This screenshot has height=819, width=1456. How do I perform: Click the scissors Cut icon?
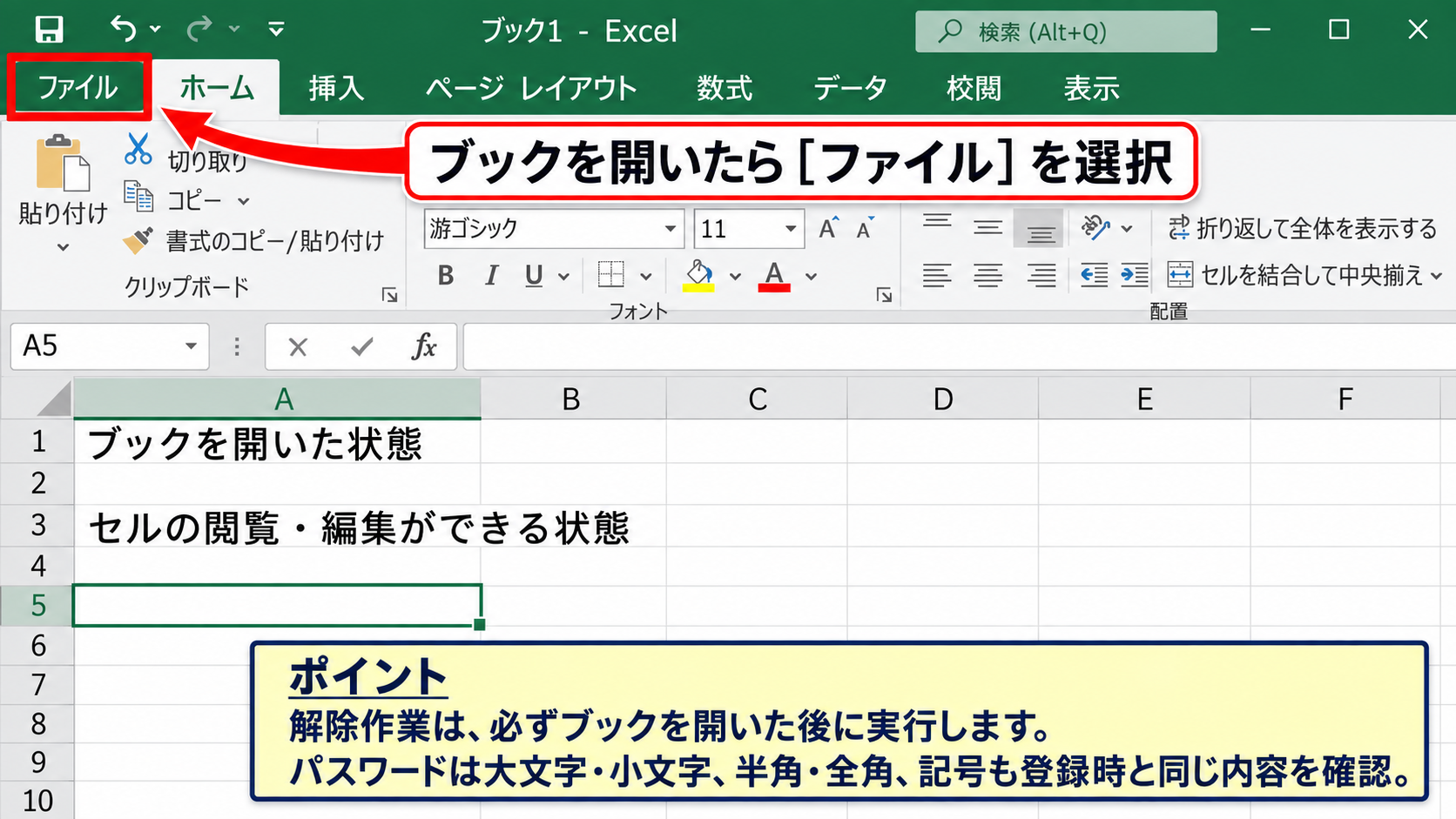[x=138, y=149]
